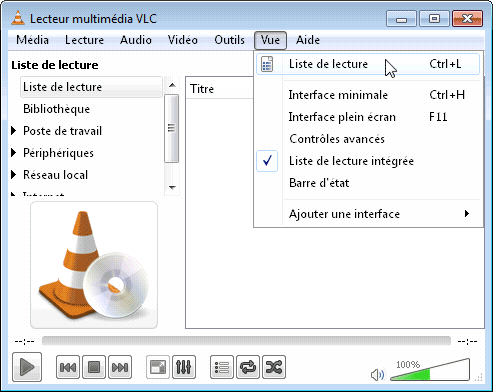This screenshot has height=392, width=493.
Task: Open the Outils menu
Action: pyautogui.click(x=229, y=40)
